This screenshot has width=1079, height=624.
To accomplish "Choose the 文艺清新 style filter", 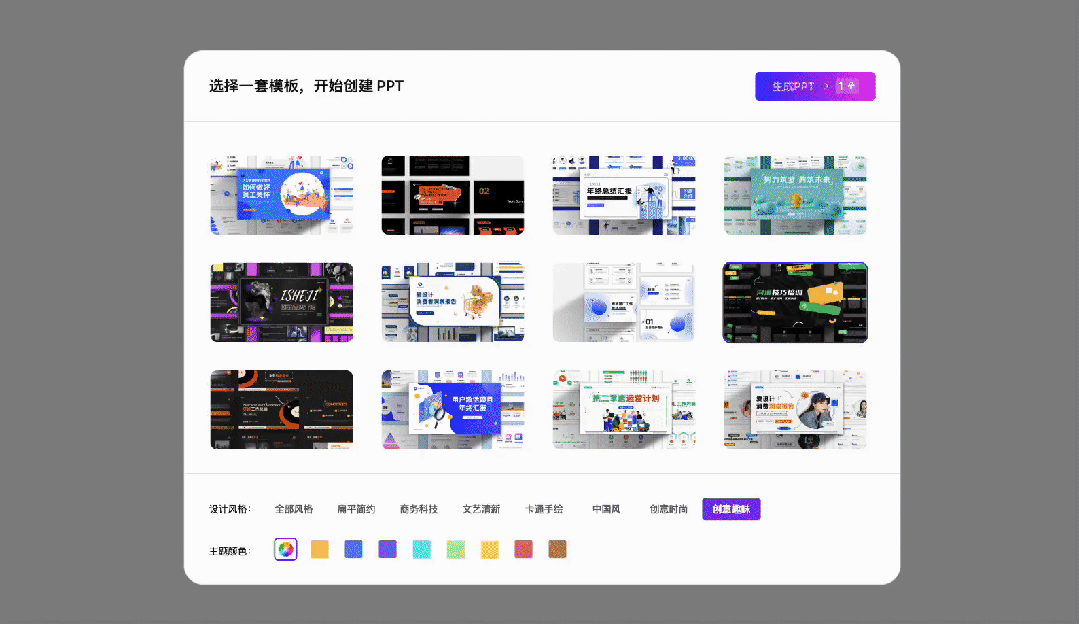I will pyautogui.click(x=481, y=509).
